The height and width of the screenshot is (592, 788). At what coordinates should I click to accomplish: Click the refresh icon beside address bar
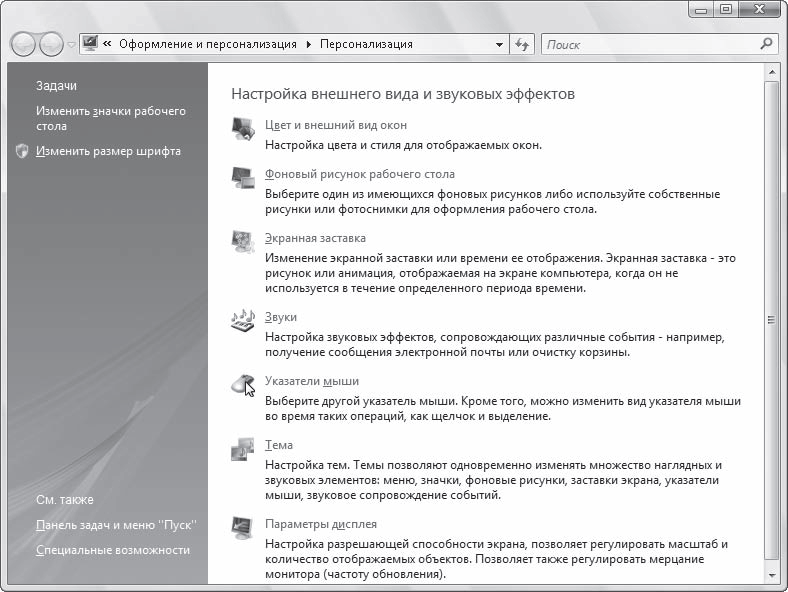coord(522,45)
